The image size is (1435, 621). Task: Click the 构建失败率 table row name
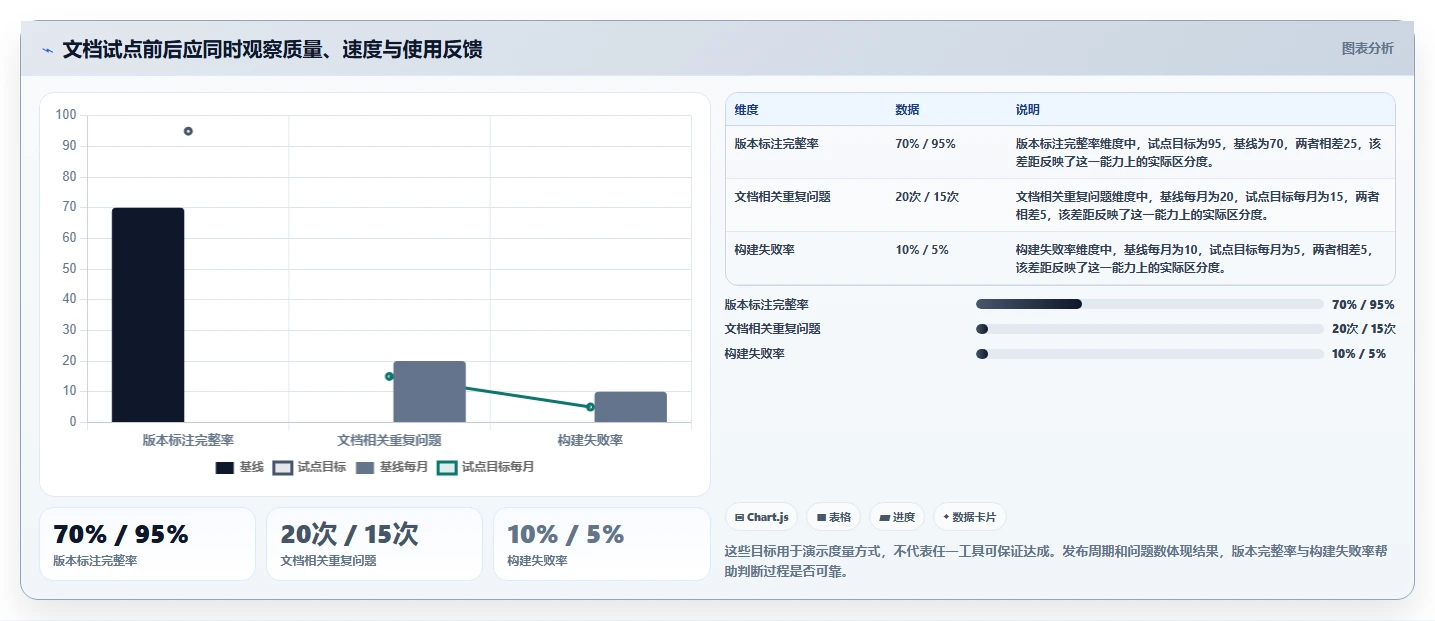pos(765,250)
